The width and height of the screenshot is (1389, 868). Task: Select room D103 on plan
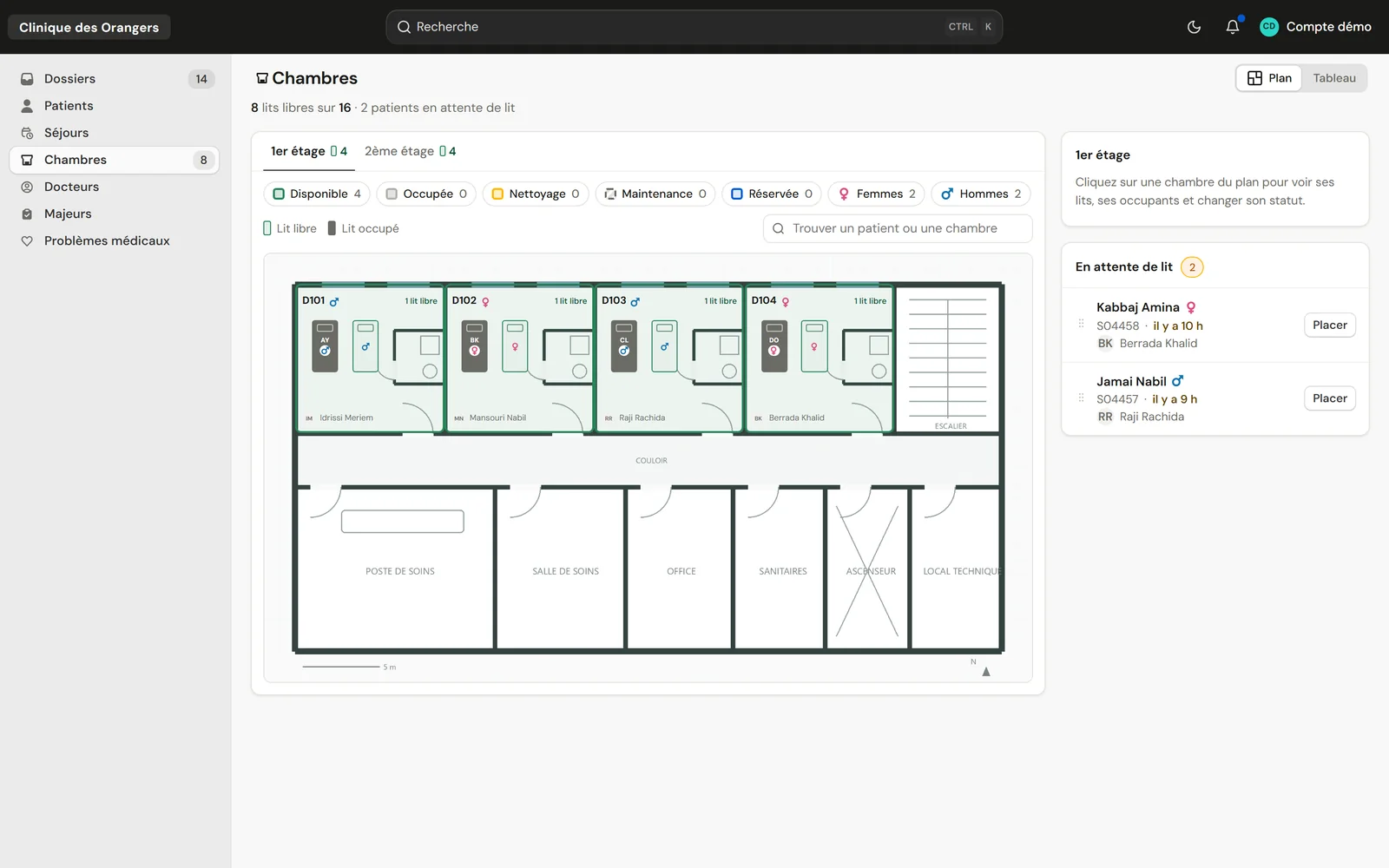[669, 358]
